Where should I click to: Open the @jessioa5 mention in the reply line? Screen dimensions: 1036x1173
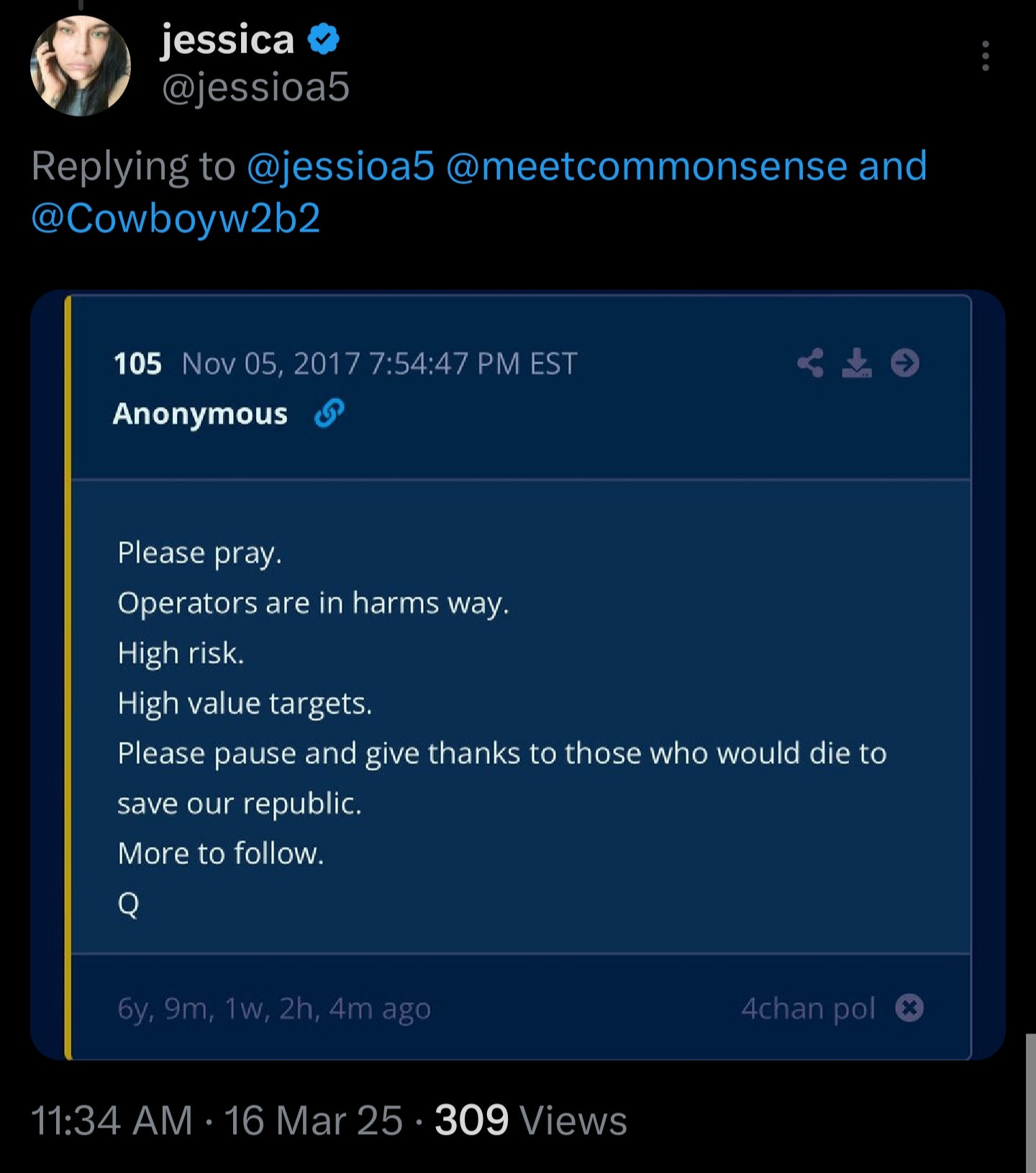[340, 166]
